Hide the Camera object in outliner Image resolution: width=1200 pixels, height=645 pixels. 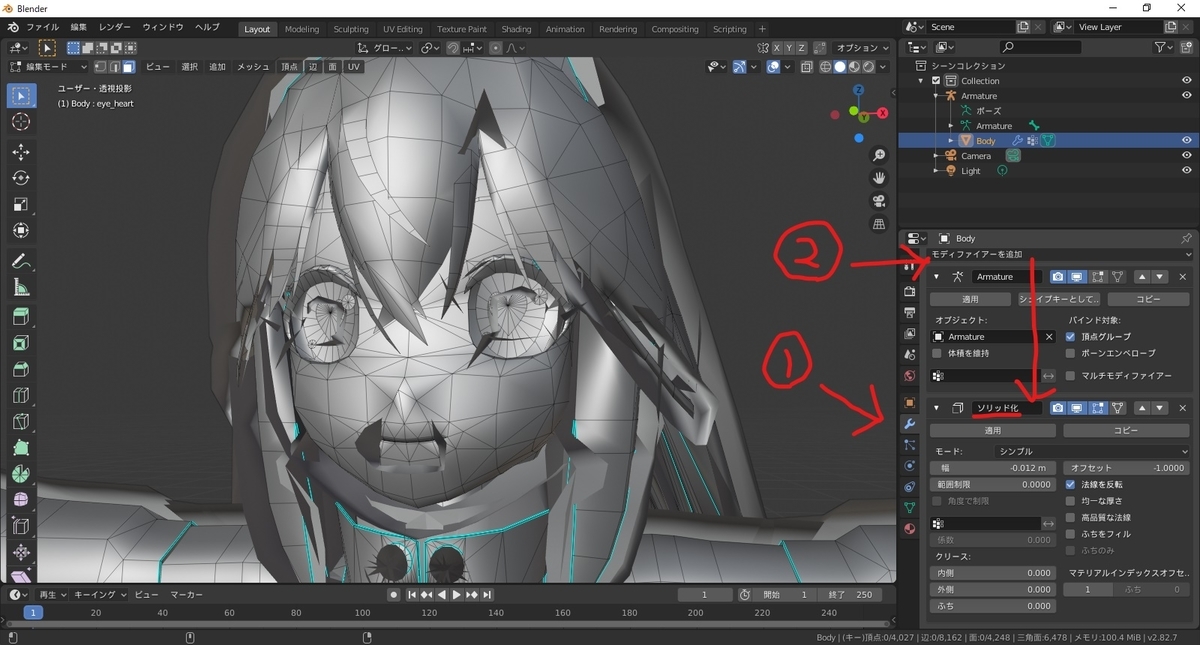(1187, 156)
